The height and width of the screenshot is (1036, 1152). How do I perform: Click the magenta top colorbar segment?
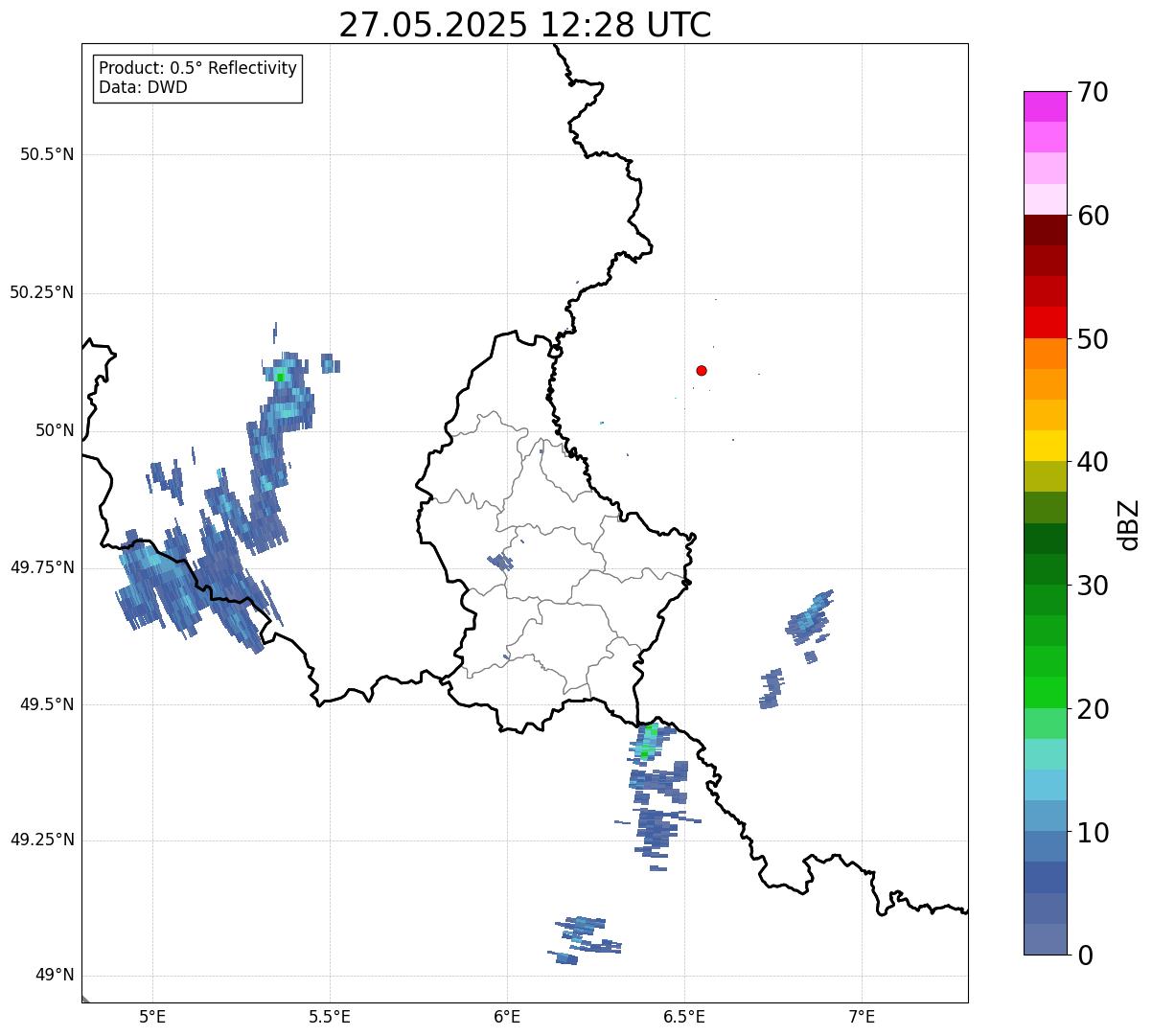pyautogui.click(x=1045, y=106)
